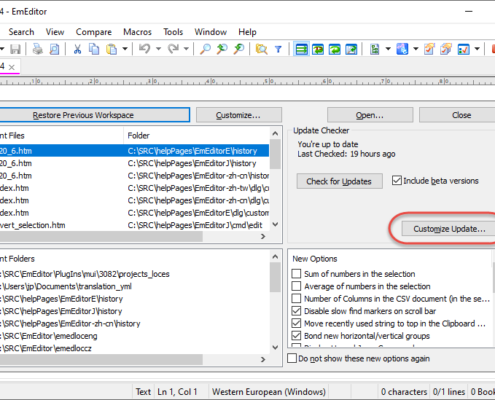
Task: Open Print Preview from the toolbar
Action: click(x=54, y=49)
